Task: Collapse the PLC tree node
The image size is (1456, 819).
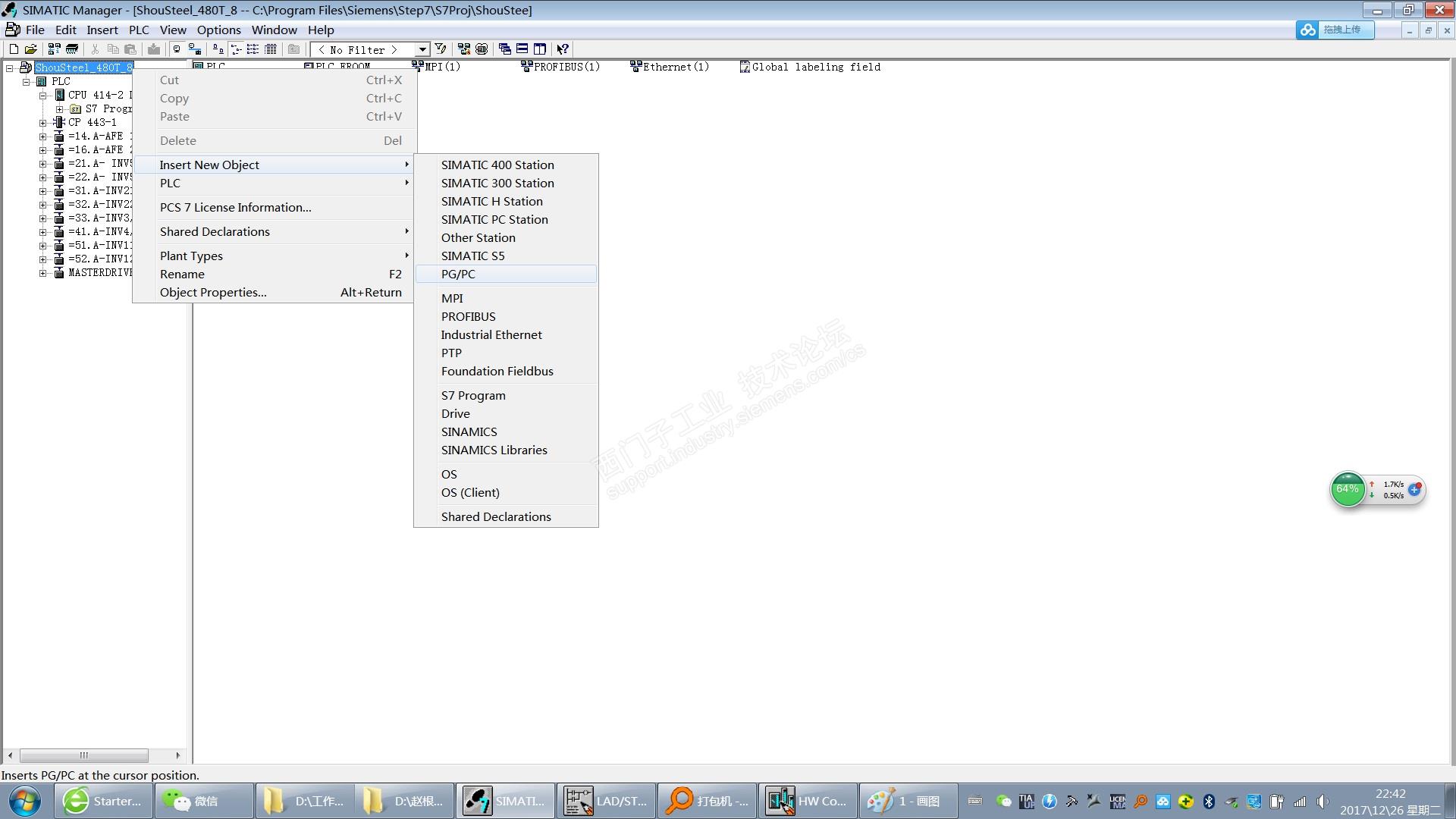Action: click(27, 81)
